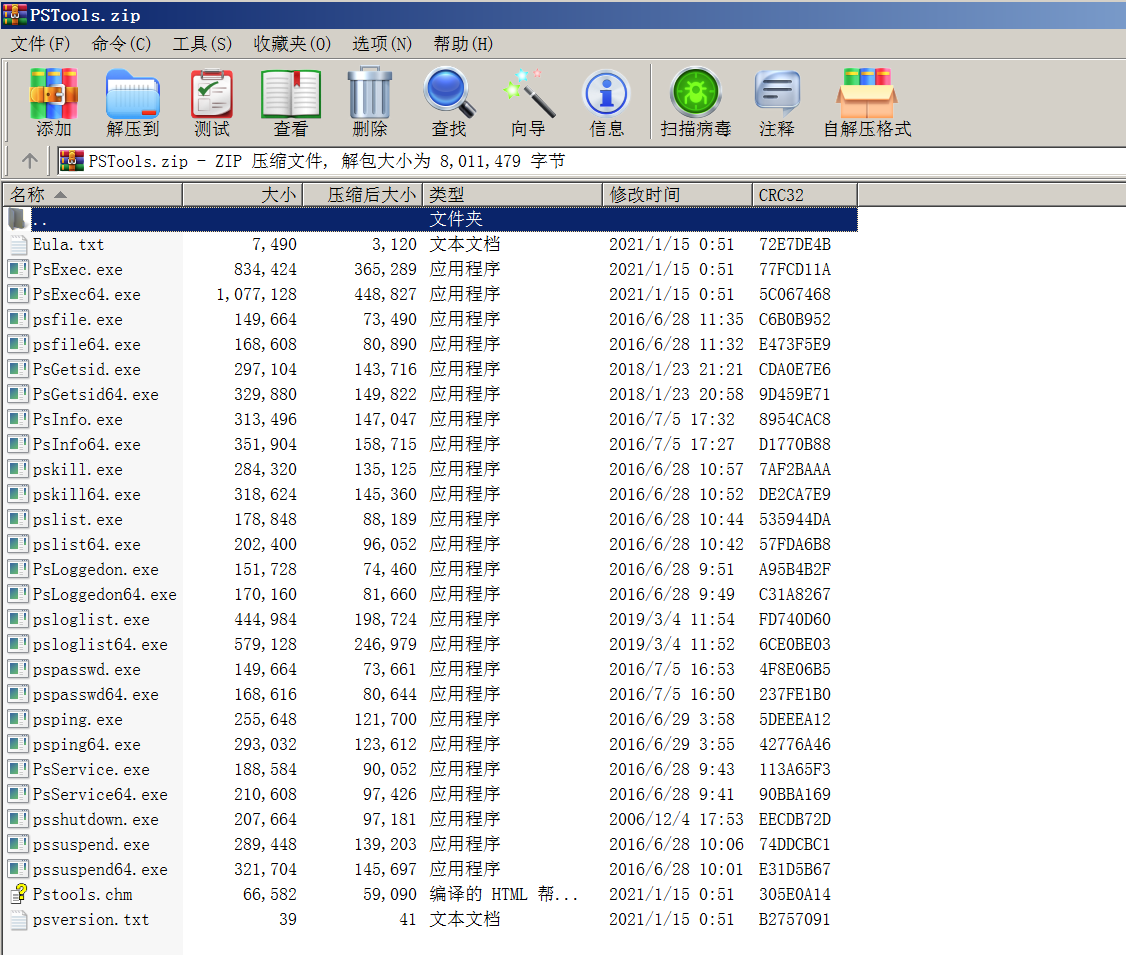The image size is (1126, 955).
Task: Sort by Type (类型) column header
Action: pyautogui.click(x=513, y=195)
